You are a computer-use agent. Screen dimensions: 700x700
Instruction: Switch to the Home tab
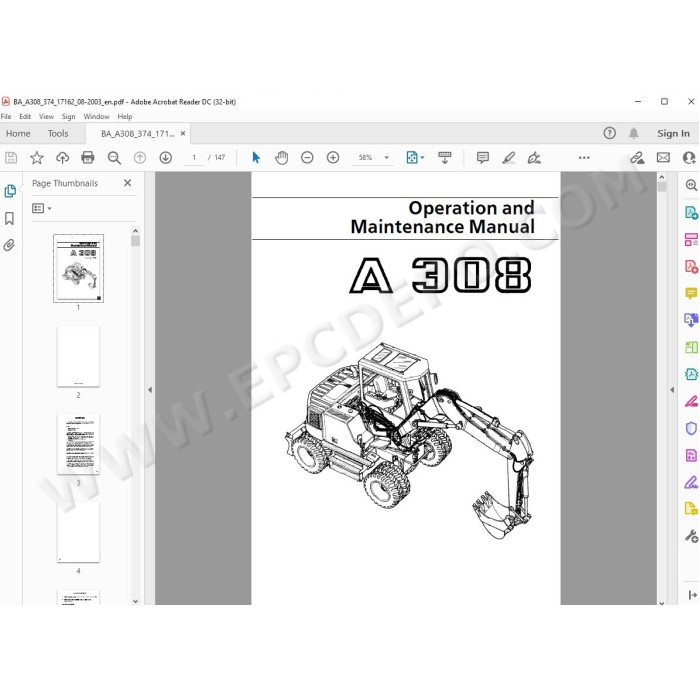coord(18,133)
